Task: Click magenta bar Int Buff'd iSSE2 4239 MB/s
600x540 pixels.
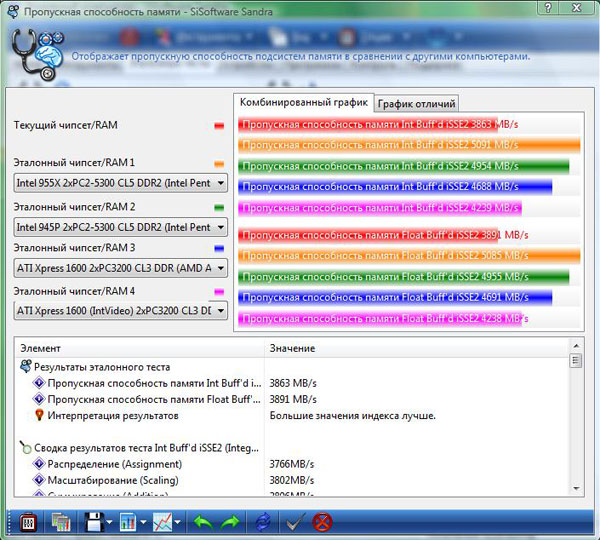Action: pos(380,208)
